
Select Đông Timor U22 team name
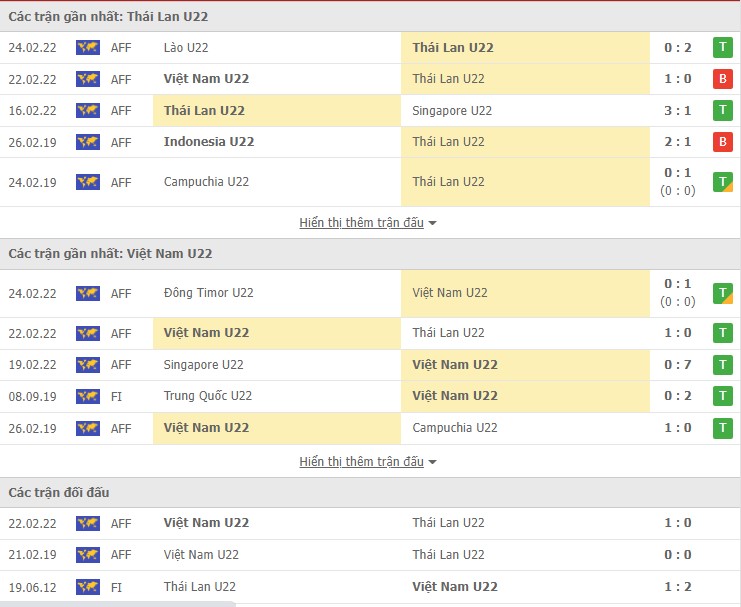(x=208, y=293)
